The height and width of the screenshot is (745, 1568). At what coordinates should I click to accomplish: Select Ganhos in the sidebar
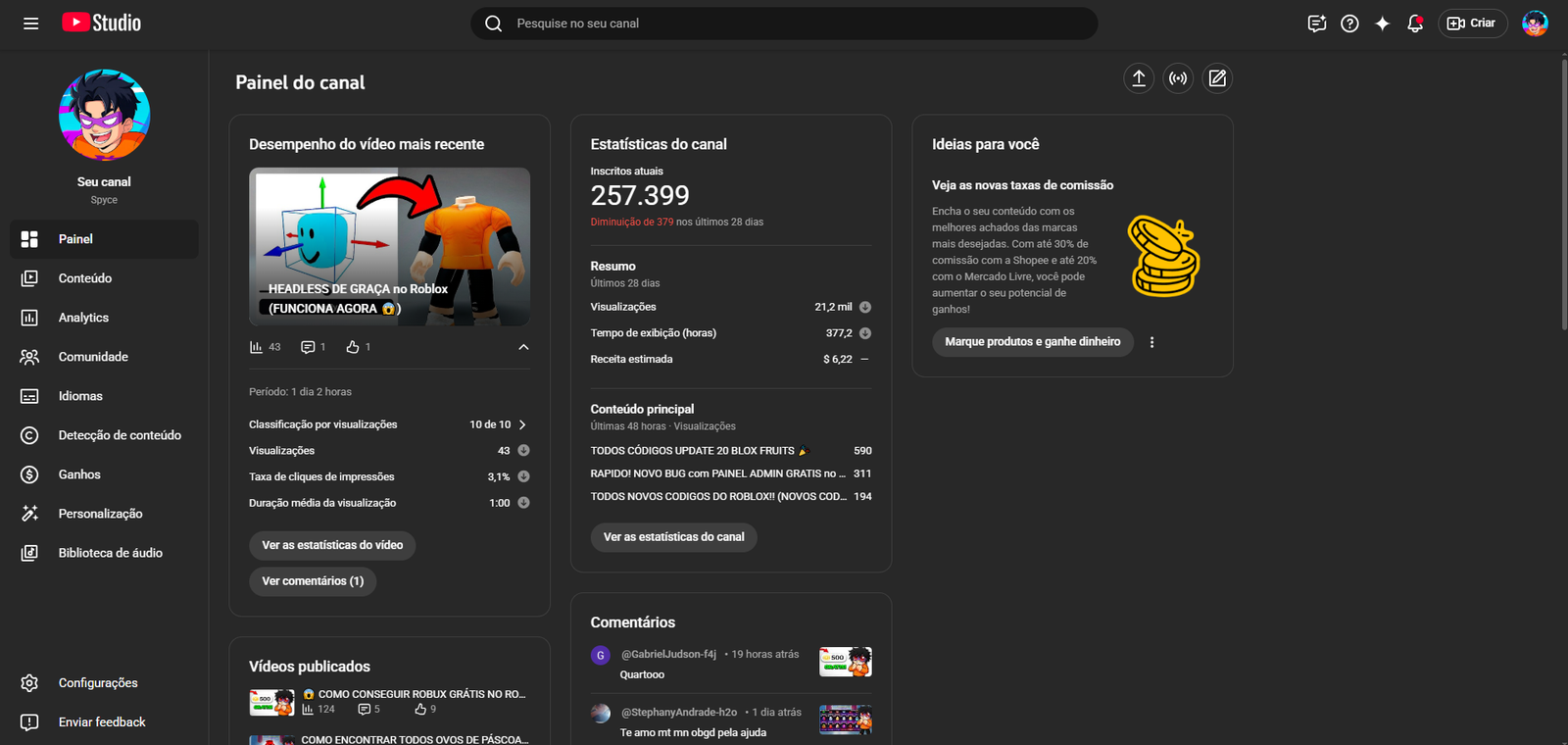point(79,474)
